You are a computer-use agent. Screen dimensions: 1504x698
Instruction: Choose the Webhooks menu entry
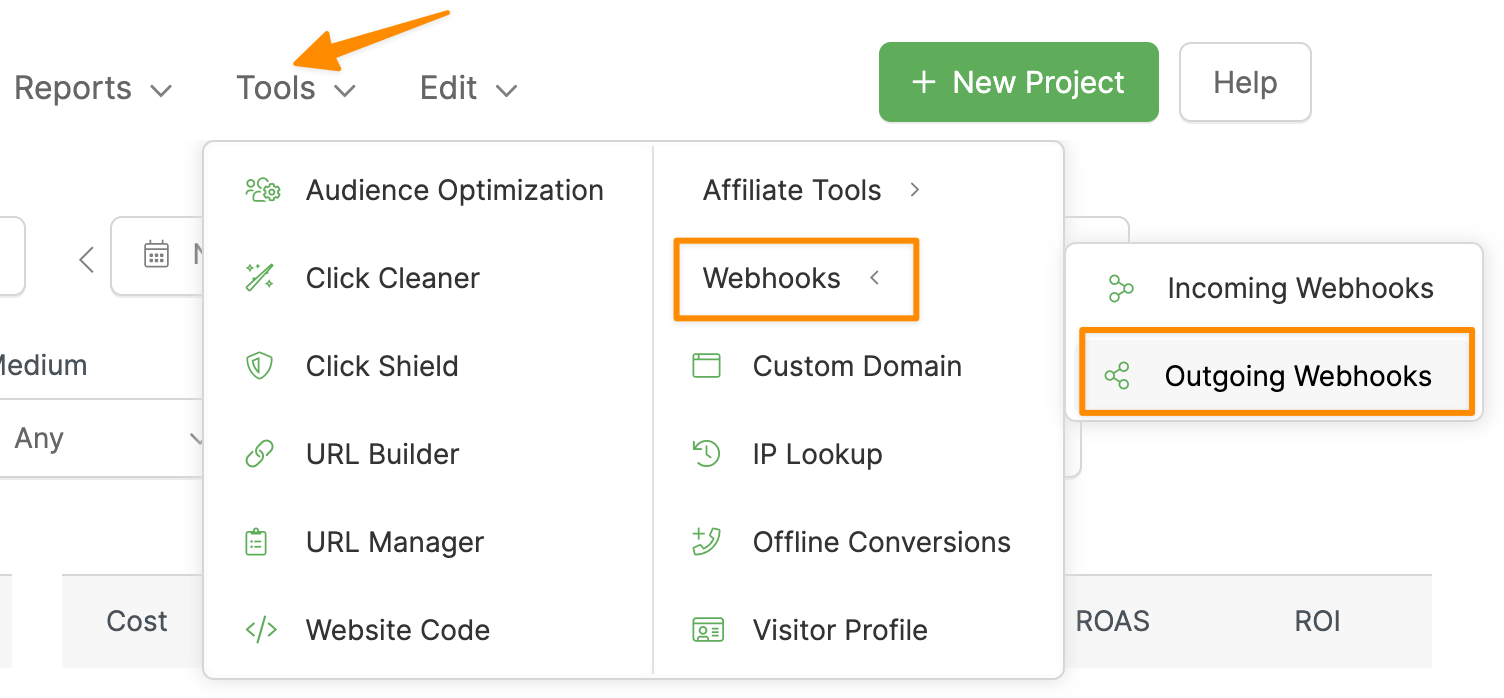click(772, 278)
